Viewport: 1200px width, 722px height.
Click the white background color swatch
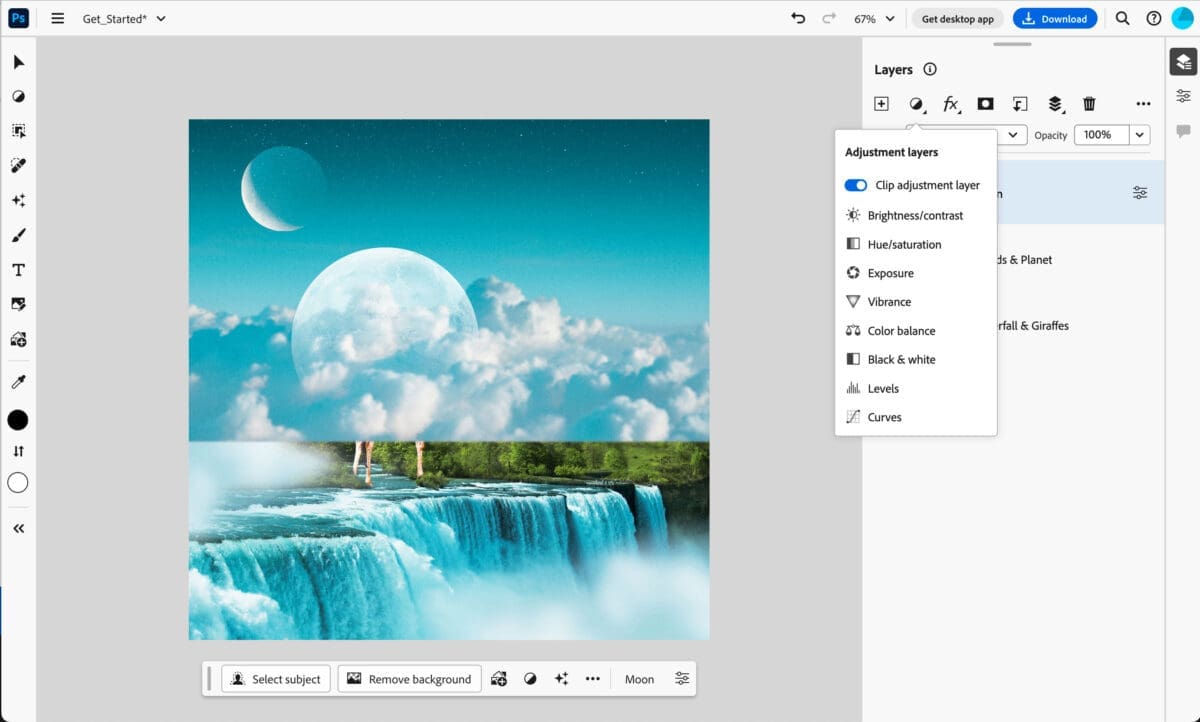click(x=18, y=483)
